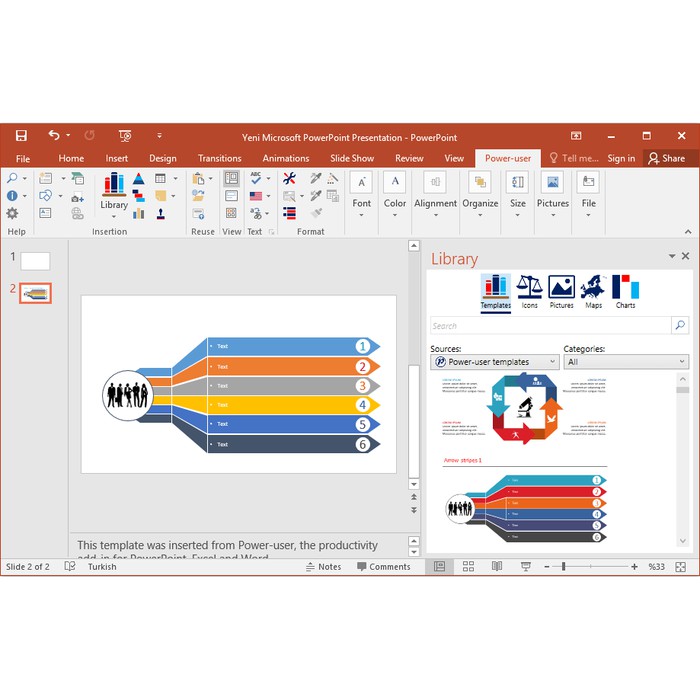Click the Undo arrow icon
The image size is (700, 700).
pos(54,135)
